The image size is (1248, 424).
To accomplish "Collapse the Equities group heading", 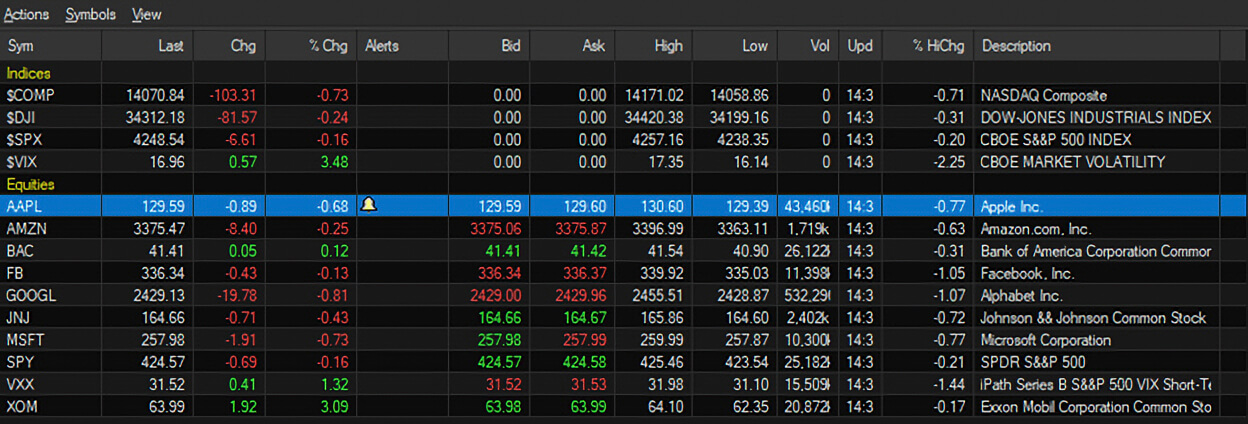I will click(31, 184).
